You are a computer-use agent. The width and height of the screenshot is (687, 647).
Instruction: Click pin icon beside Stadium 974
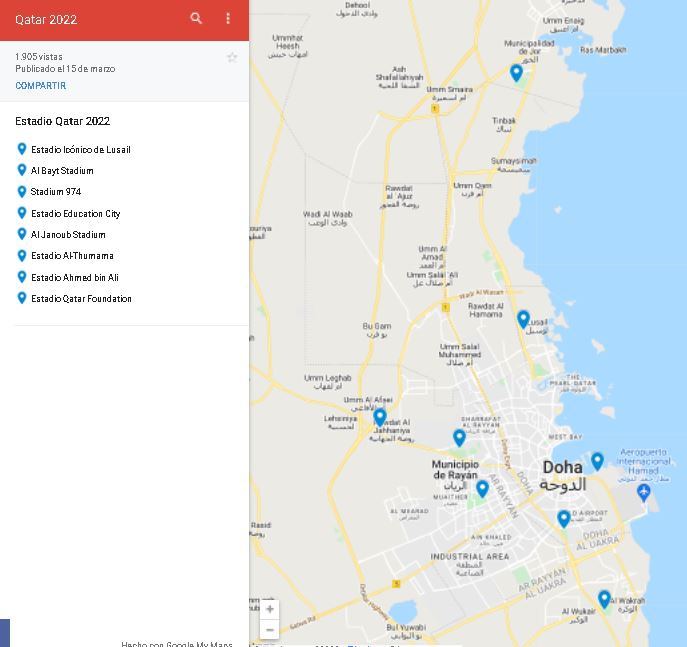coord(21,191)
